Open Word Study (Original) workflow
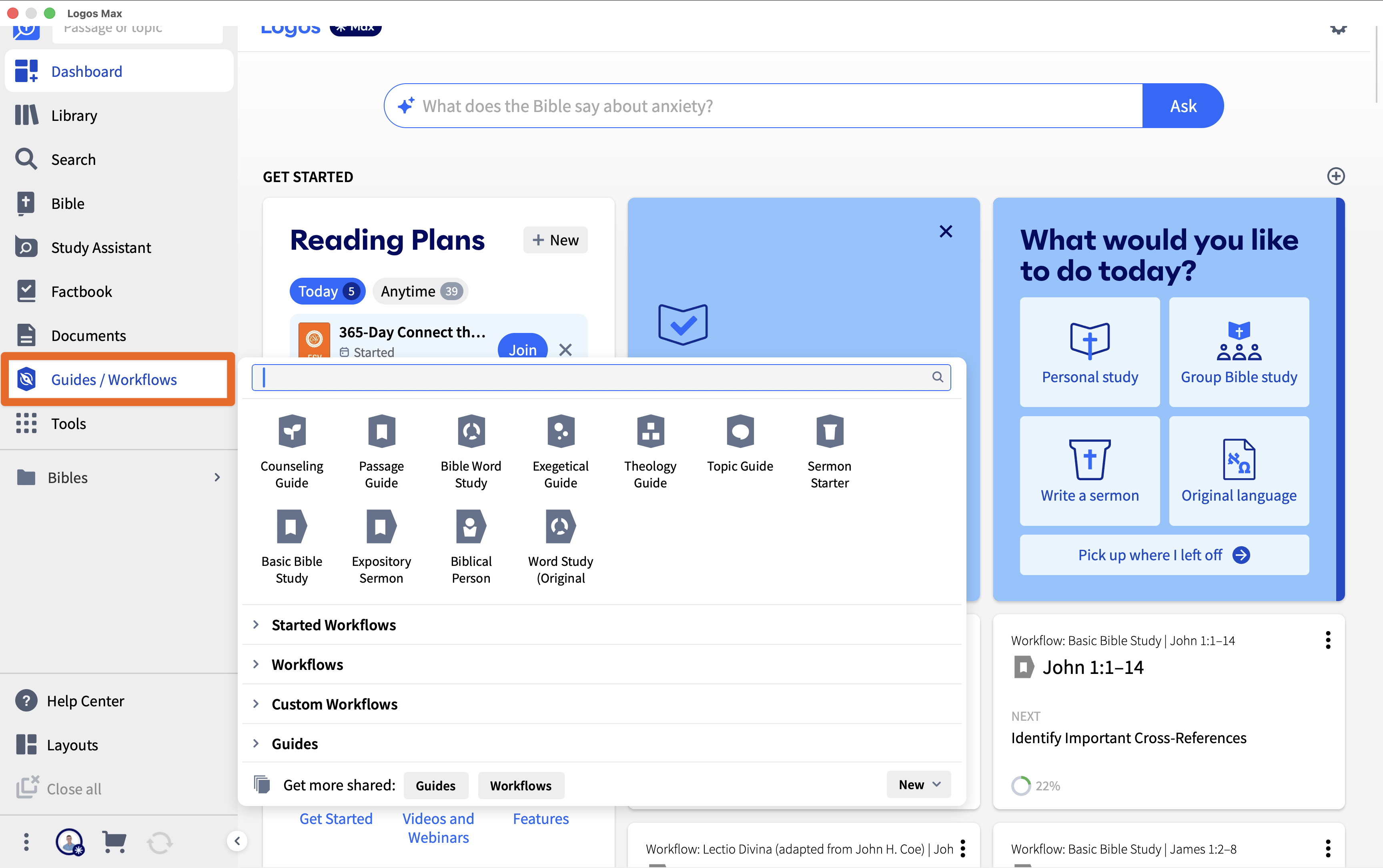The width and height of the screenshot is (1383, 868). click(560, 547)
